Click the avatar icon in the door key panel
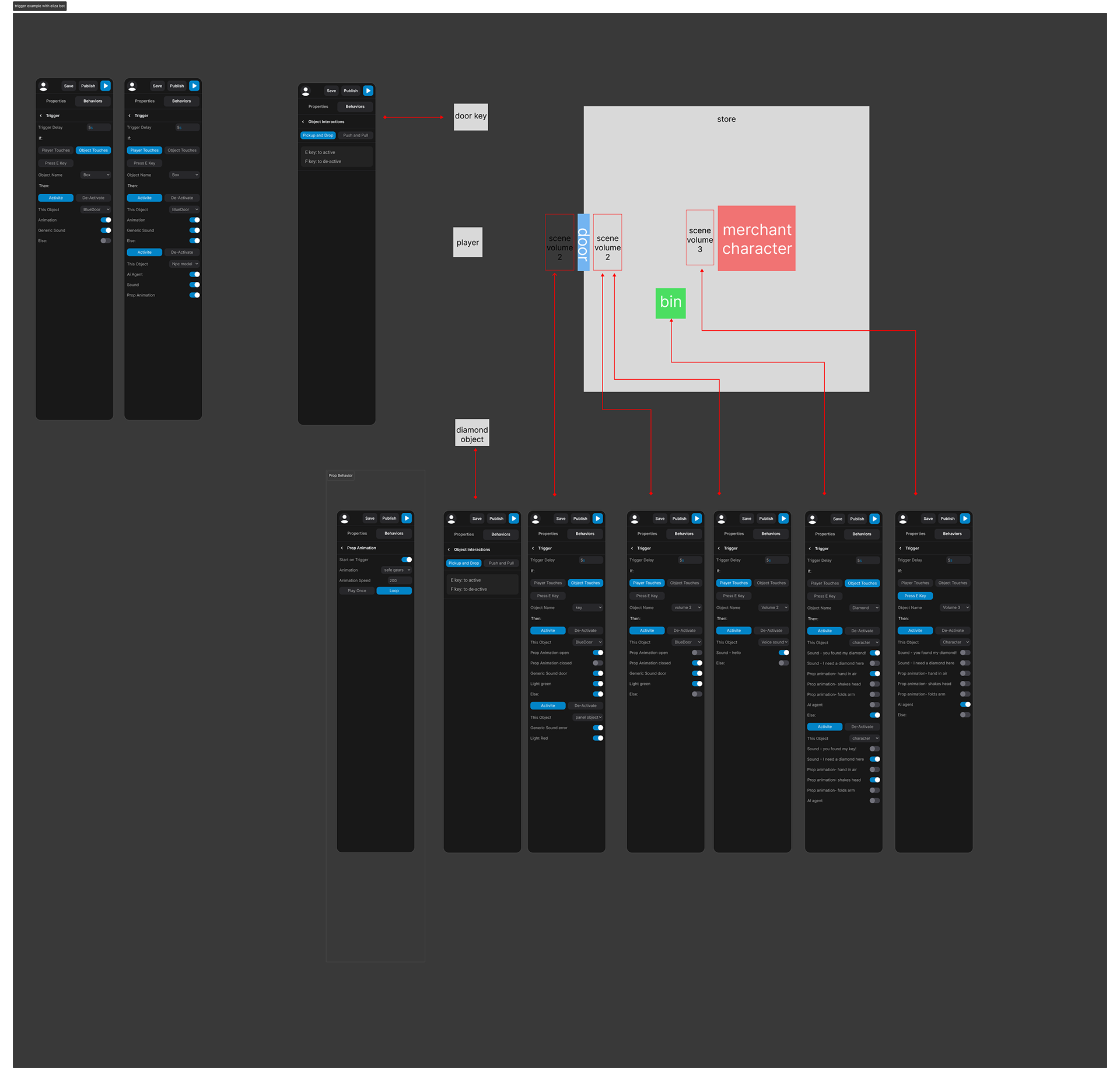Image resolution: width=1120 pixels, height=1081 pixels. tap(306, 91)
